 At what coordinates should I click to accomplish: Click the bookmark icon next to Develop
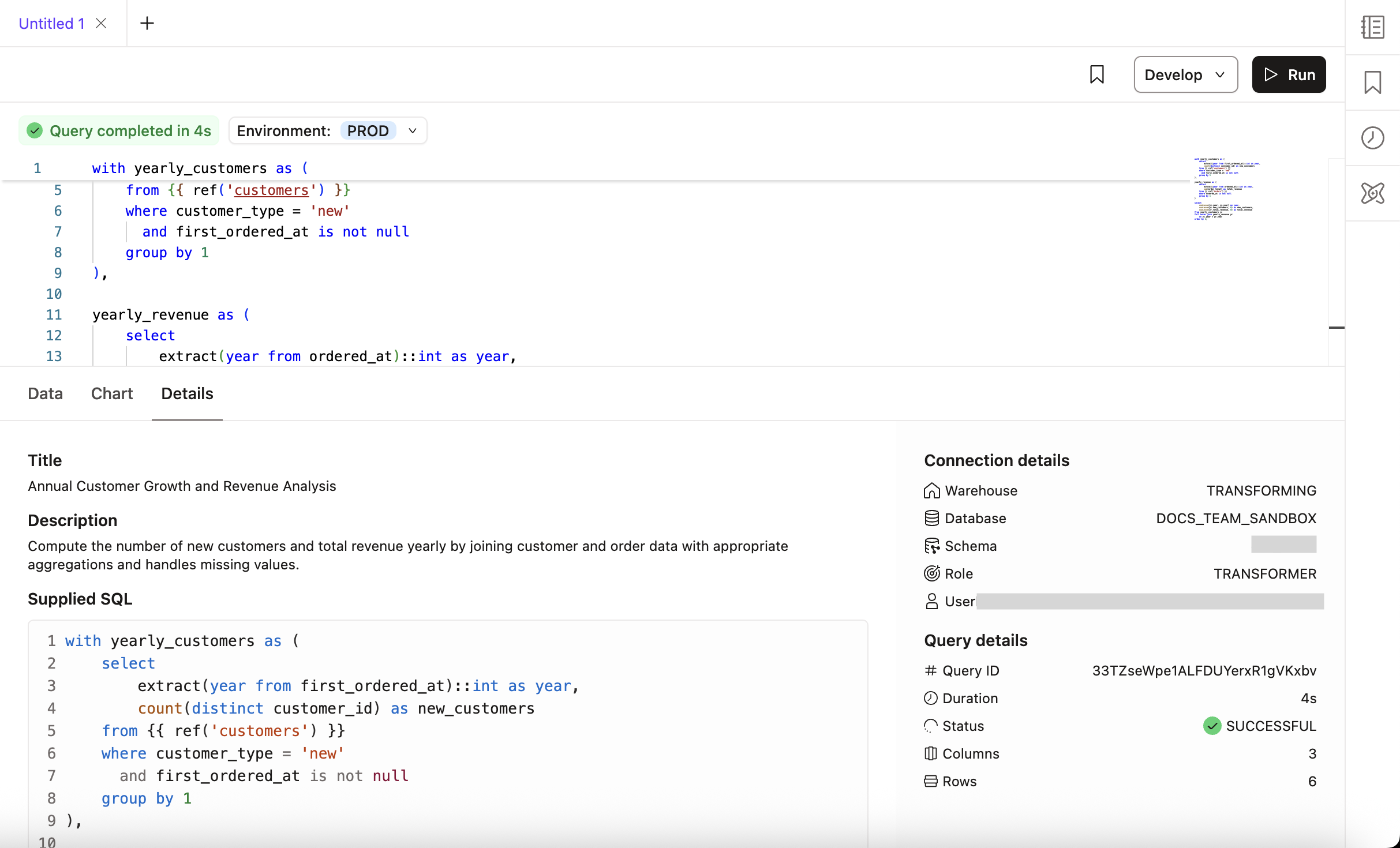(1097, 74)
